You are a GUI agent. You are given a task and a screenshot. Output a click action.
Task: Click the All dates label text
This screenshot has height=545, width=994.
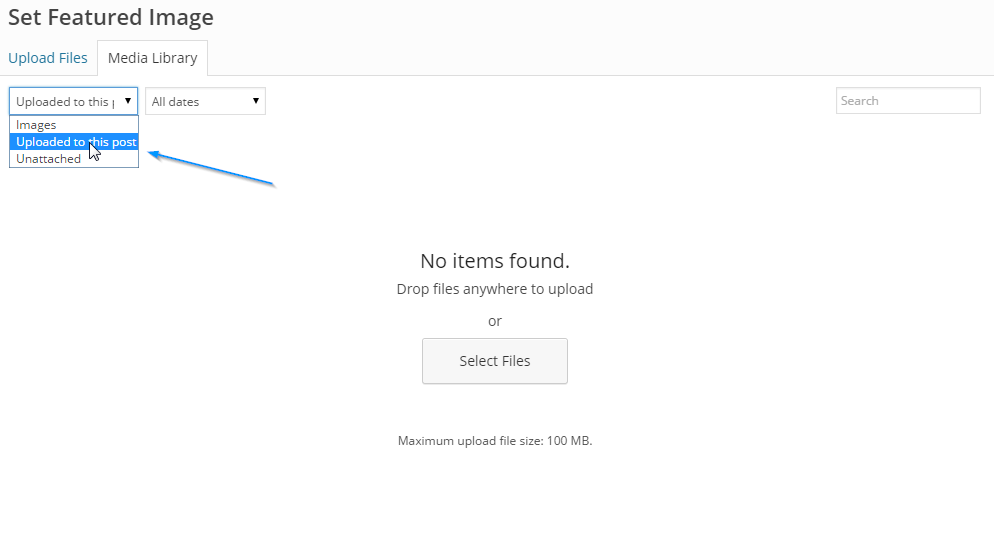(175, 101)
